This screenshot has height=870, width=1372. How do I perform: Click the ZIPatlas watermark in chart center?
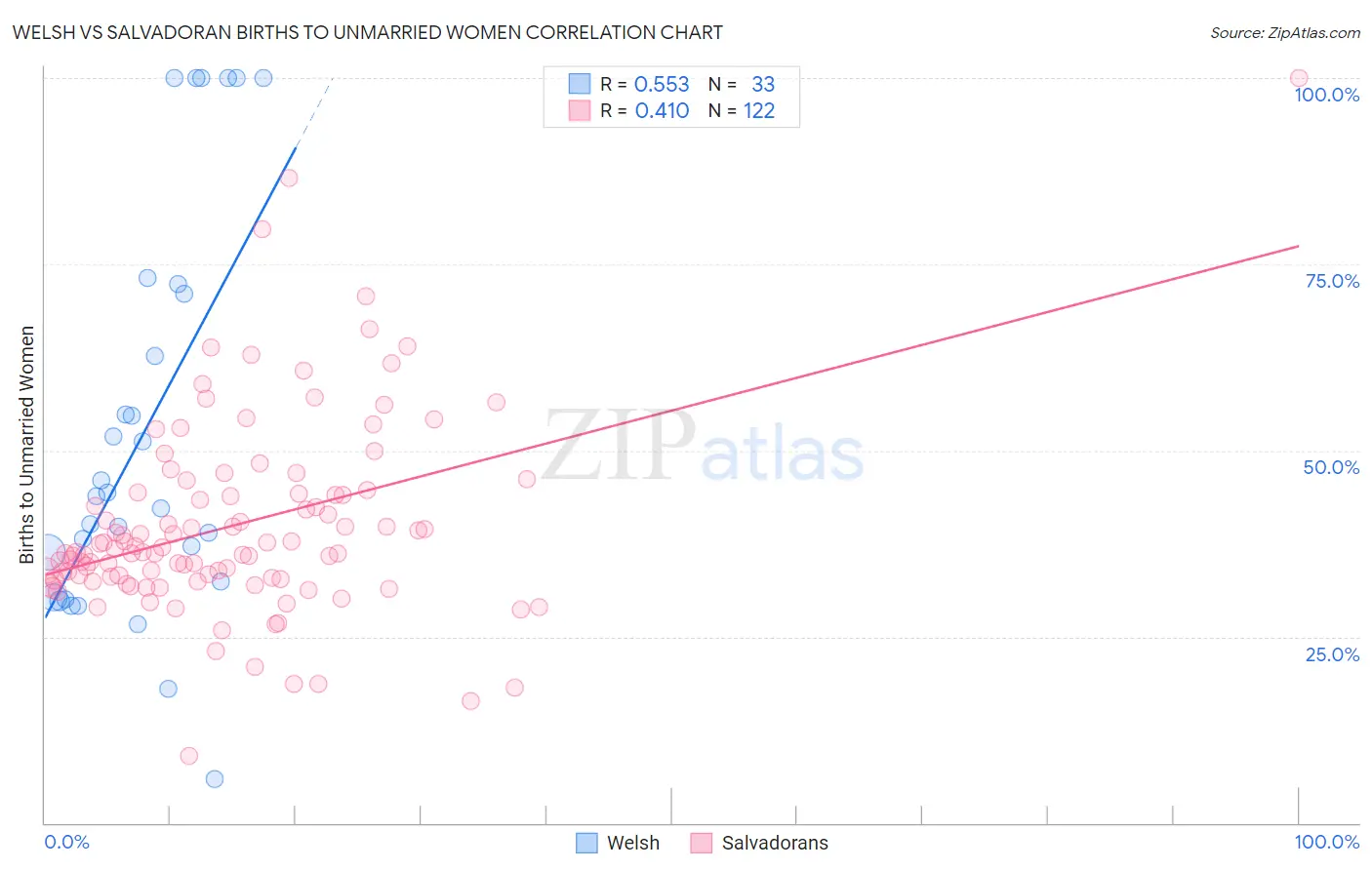click(x=703, y=447)
